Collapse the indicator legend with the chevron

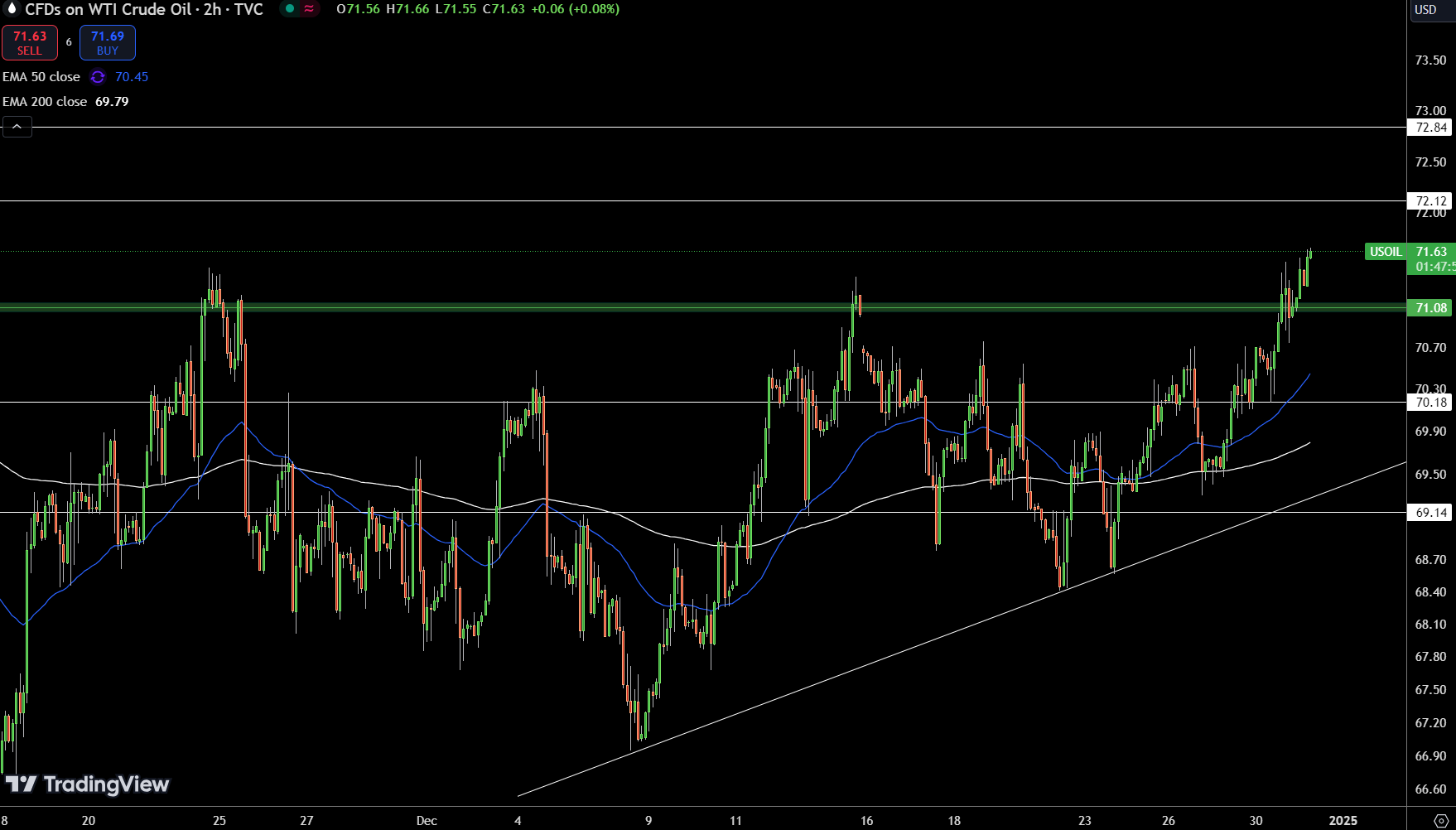pyautogui.click(x=17, y=127)
